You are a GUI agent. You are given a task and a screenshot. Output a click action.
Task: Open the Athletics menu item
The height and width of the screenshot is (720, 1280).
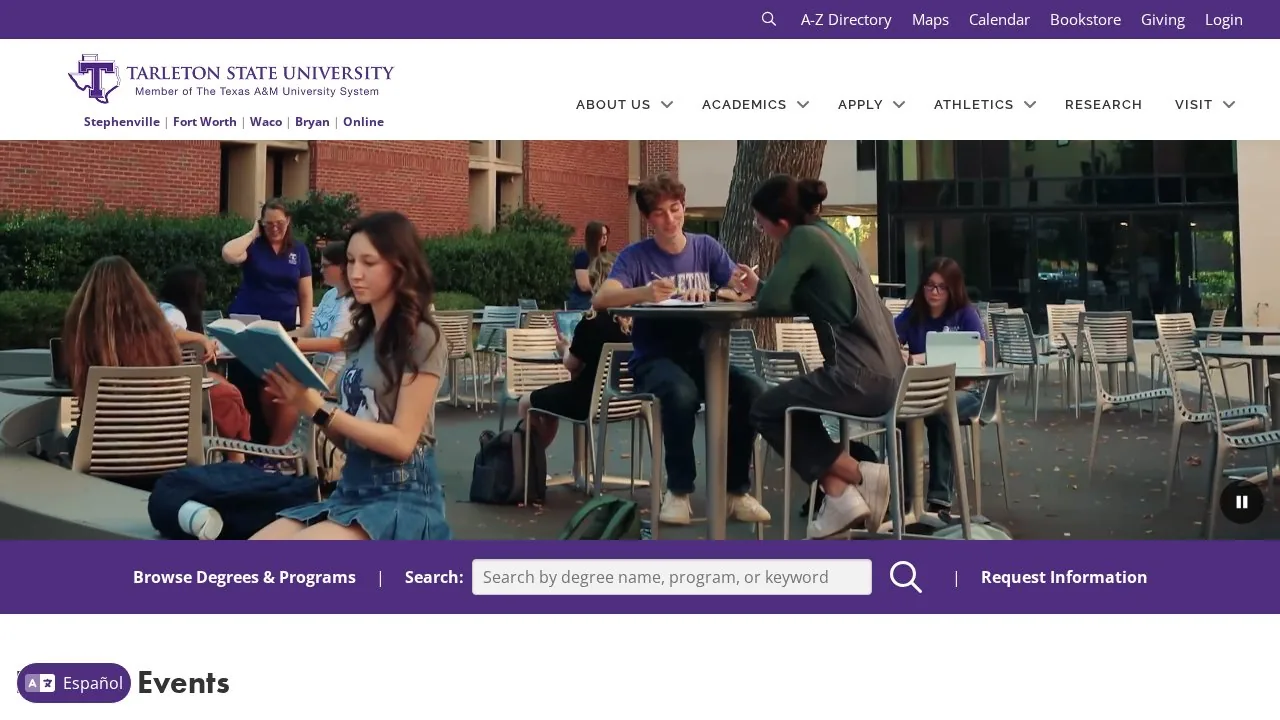[974, 104]
